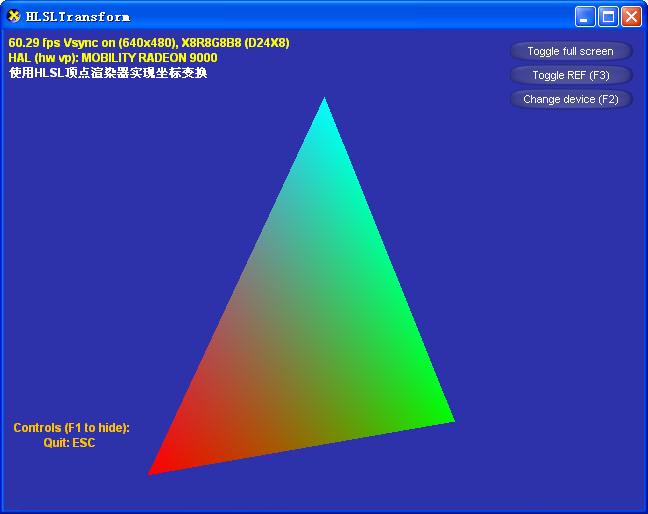Click the HLSLTransform app icon in title bar

(x=14, y=17)
